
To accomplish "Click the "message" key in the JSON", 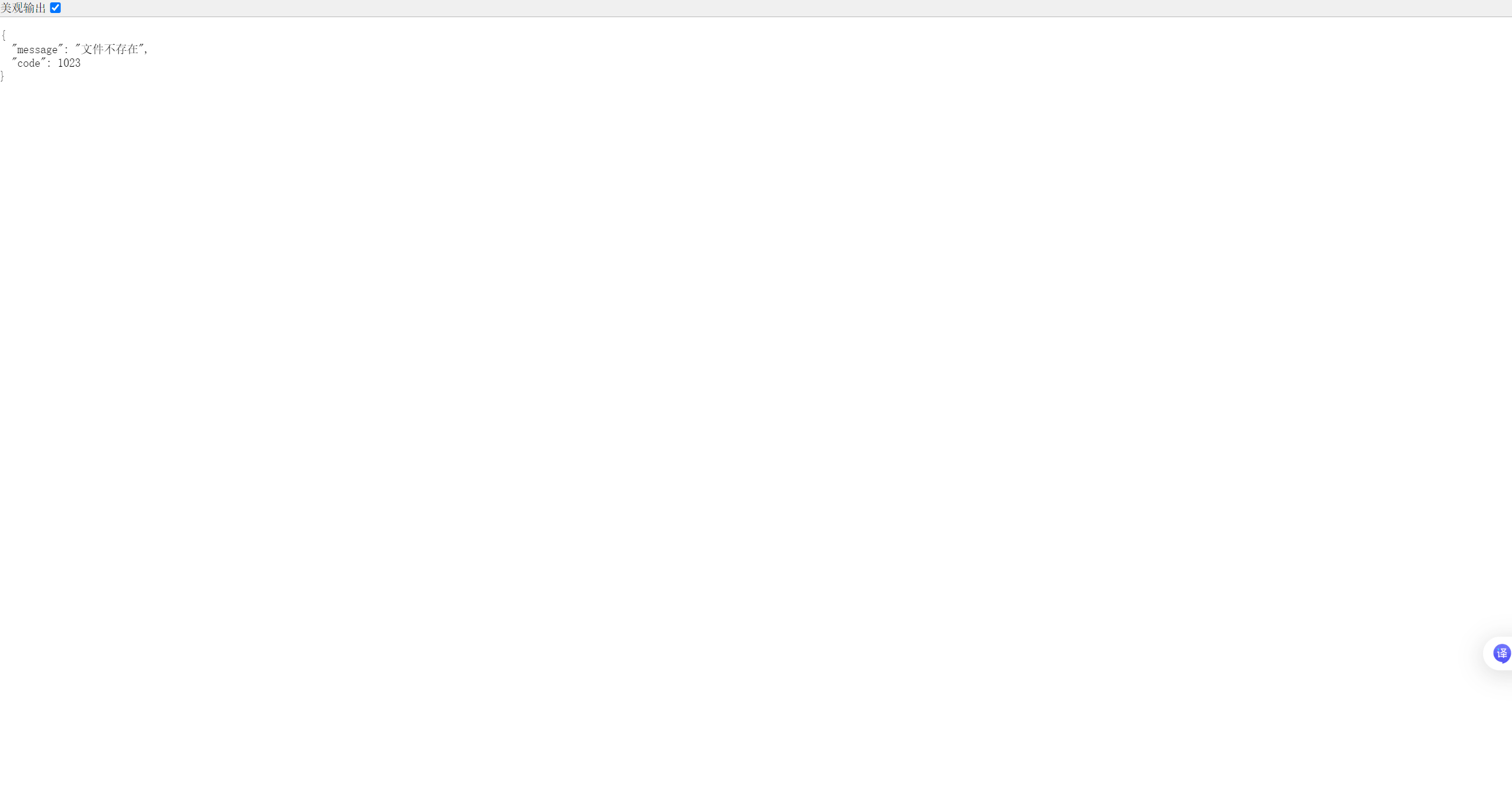I will pyautogui.click(x=37, y=50).
